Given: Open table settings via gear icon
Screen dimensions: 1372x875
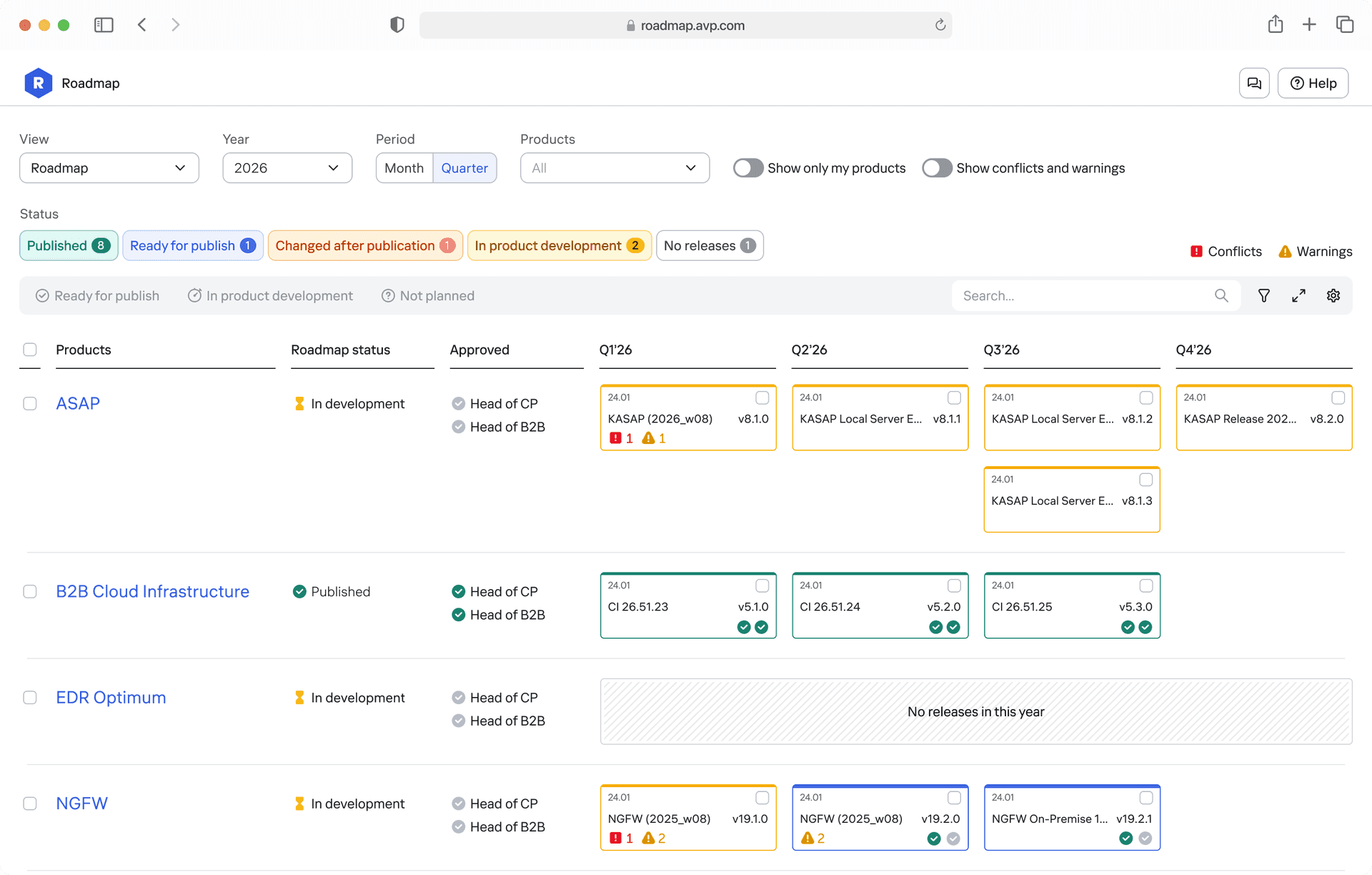Looking at the screenshot, I should coord(1333,295).
